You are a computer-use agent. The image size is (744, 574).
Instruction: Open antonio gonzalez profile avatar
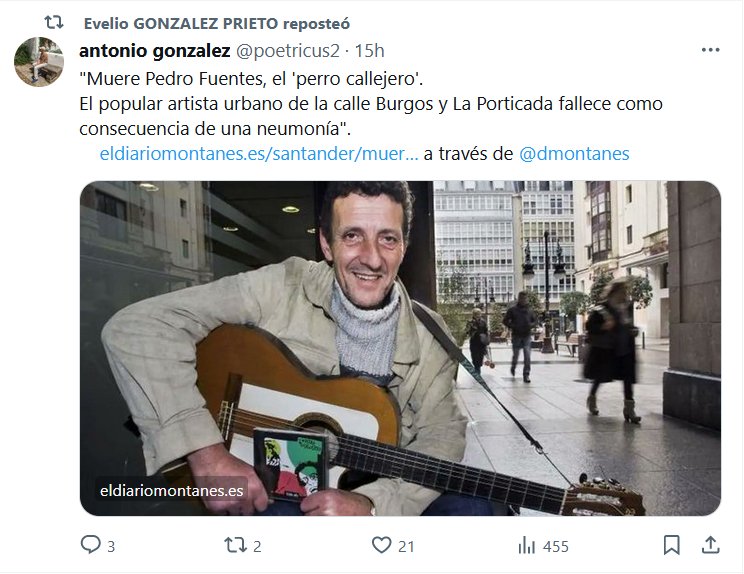39,62
